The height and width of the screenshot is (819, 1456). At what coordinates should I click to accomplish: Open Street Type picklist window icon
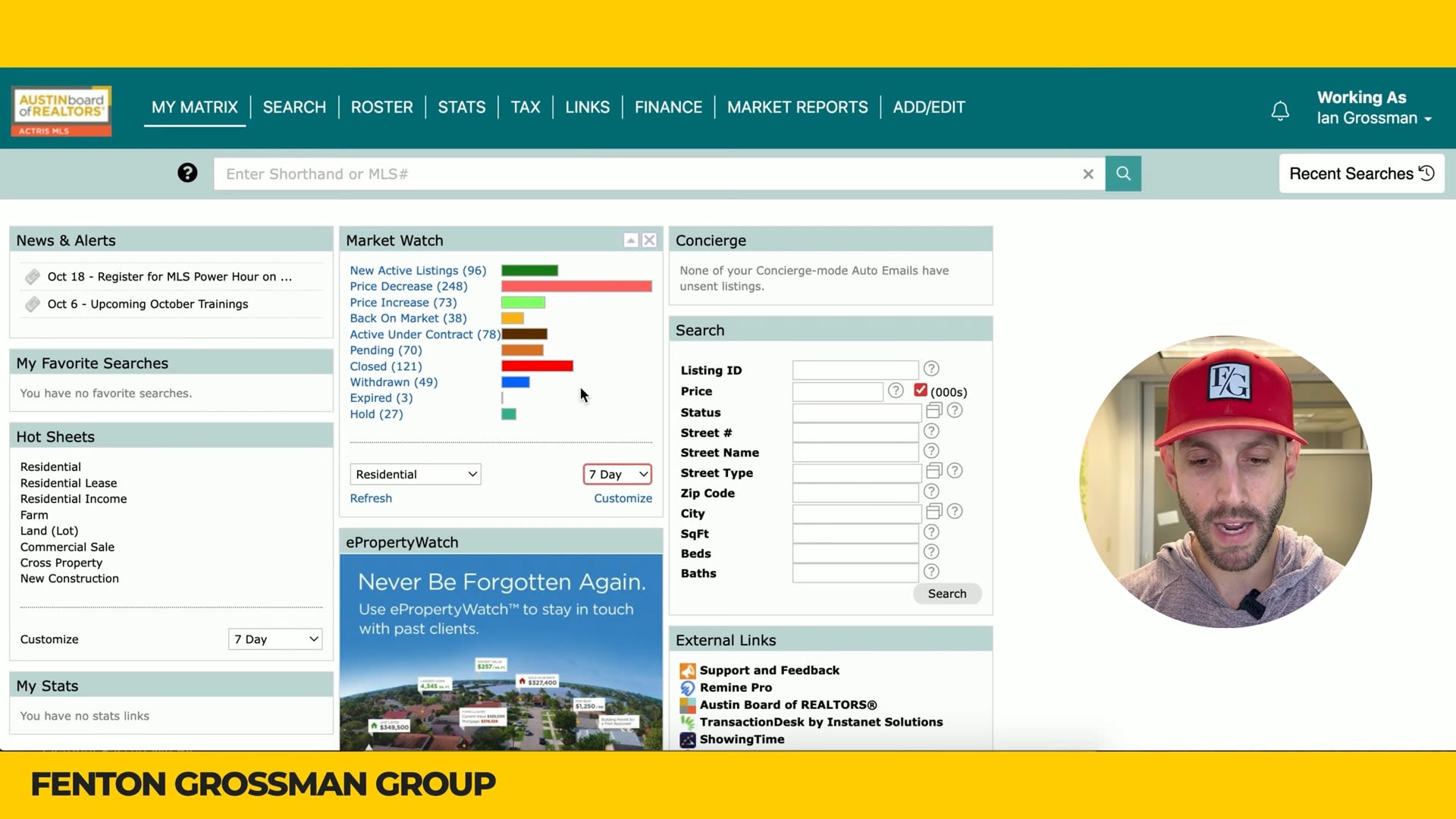click(x=934, y=471)
